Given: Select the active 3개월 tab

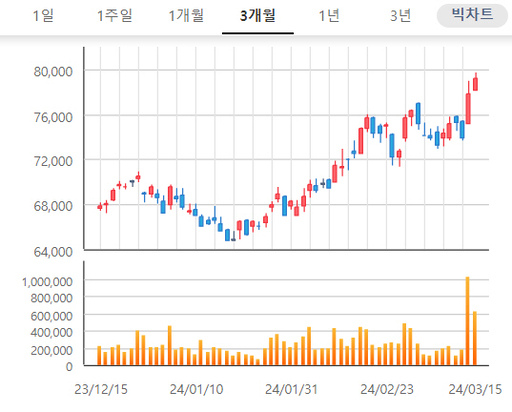Looking at the screenshot, I should click(258, 16).
